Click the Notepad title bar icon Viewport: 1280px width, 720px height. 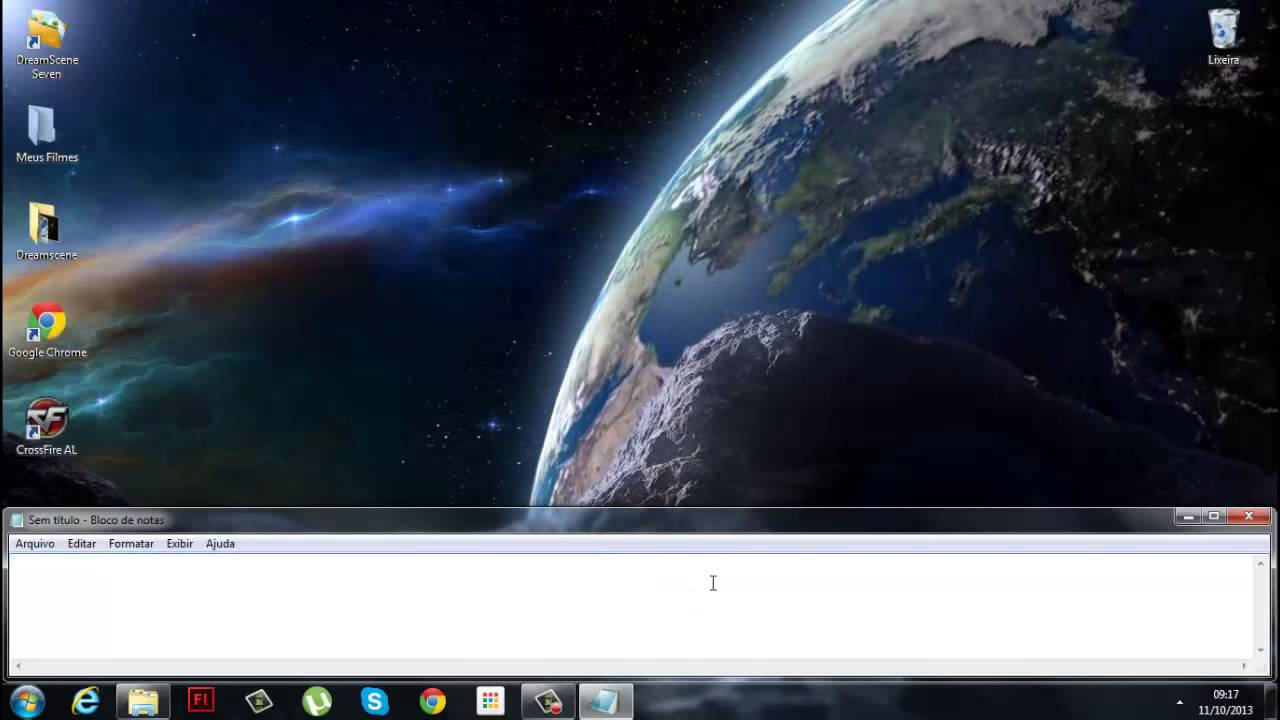(x=17, y=520)
